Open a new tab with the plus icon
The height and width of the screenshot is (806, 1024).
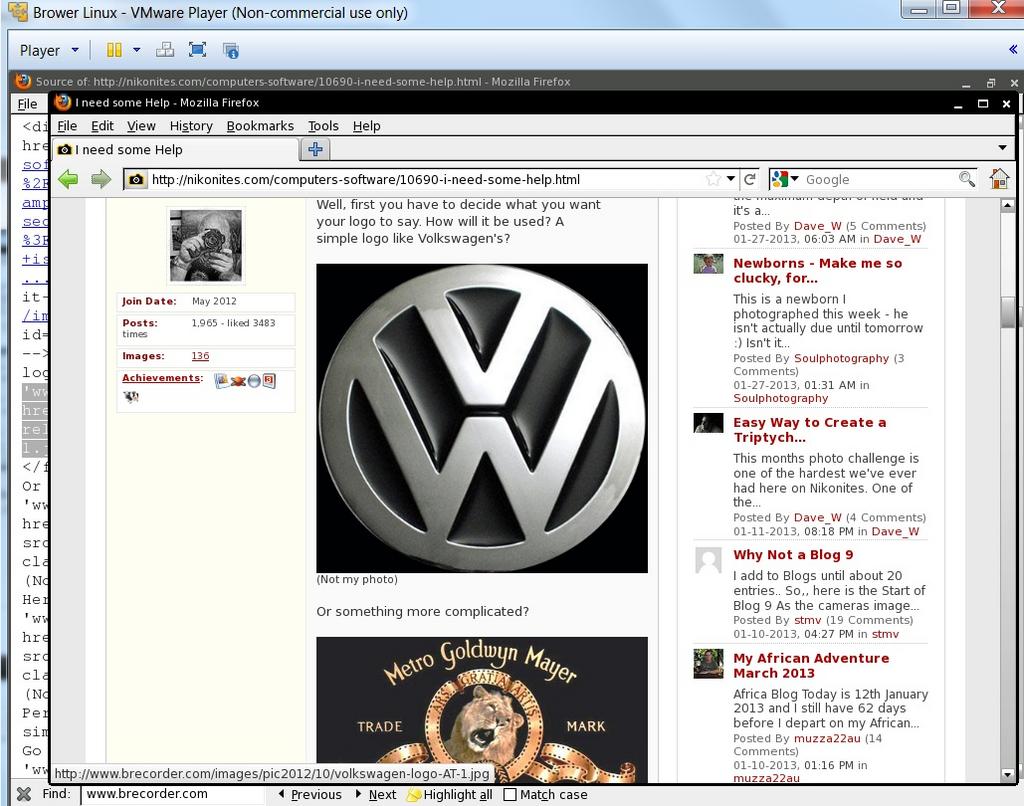point(315,149)
